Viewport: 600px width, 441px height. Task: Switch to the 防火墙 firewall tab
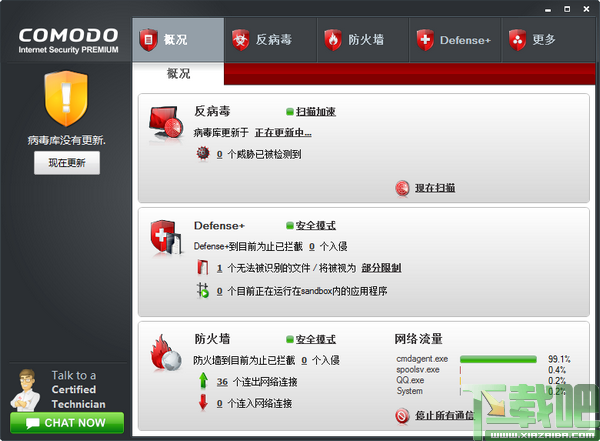point(363,40)
